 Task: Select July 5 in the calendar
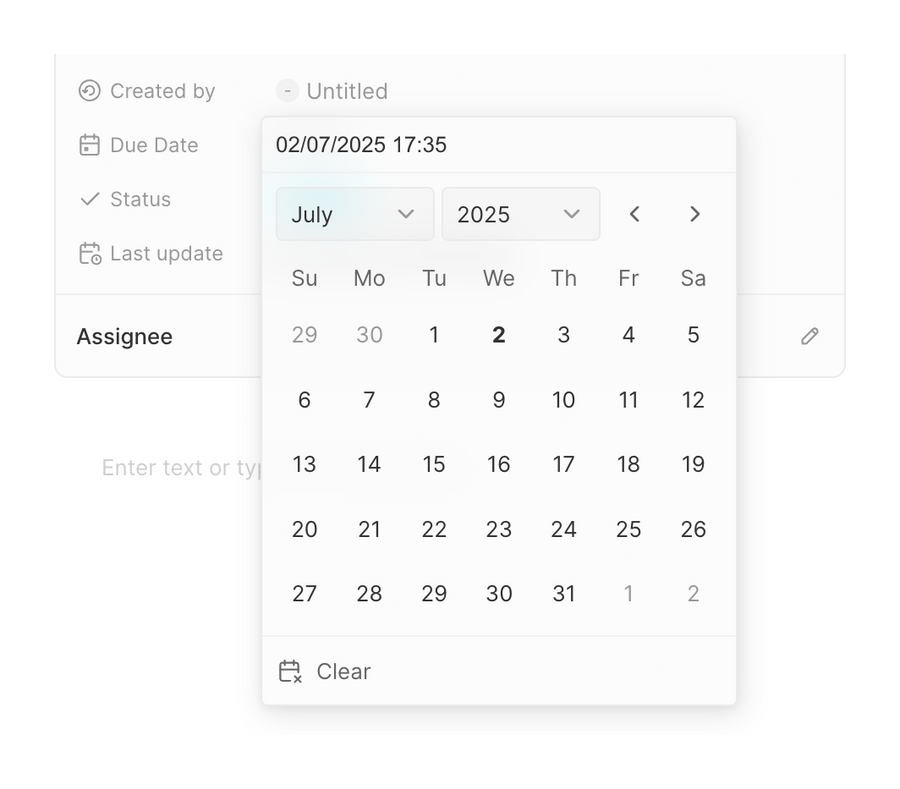693,335
